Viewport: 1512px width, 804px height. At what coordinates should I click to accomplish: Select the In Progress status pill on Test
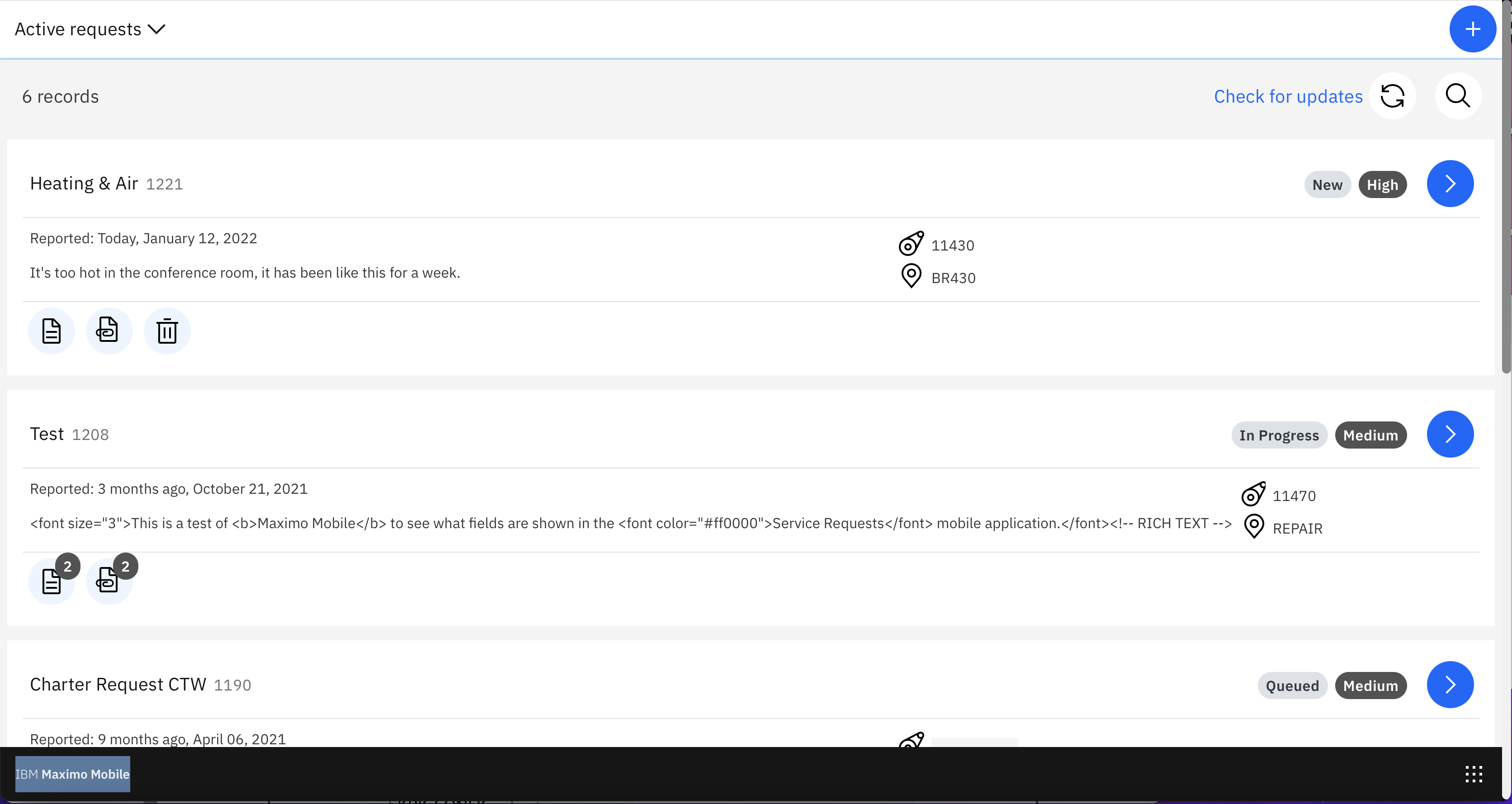1280,435
